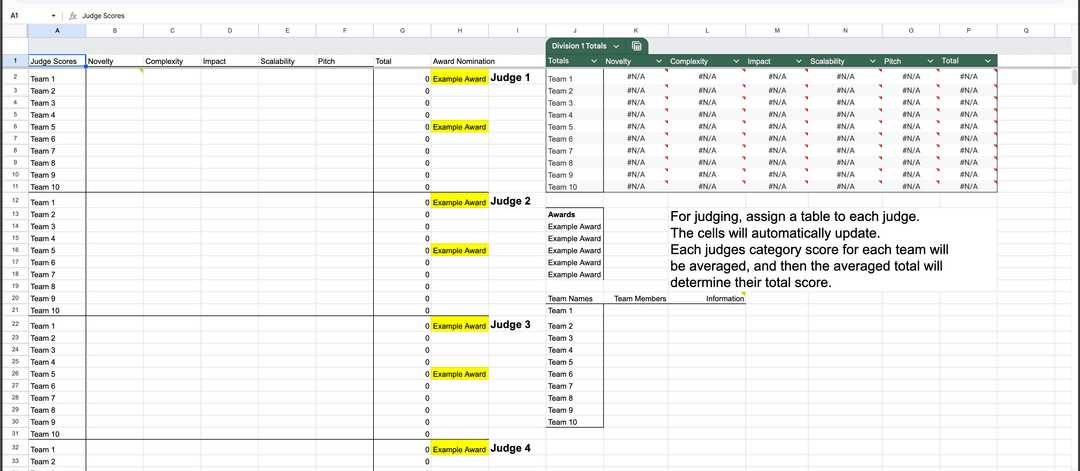Click the #N/A Novelty cell for Team 1

point(636,78)
